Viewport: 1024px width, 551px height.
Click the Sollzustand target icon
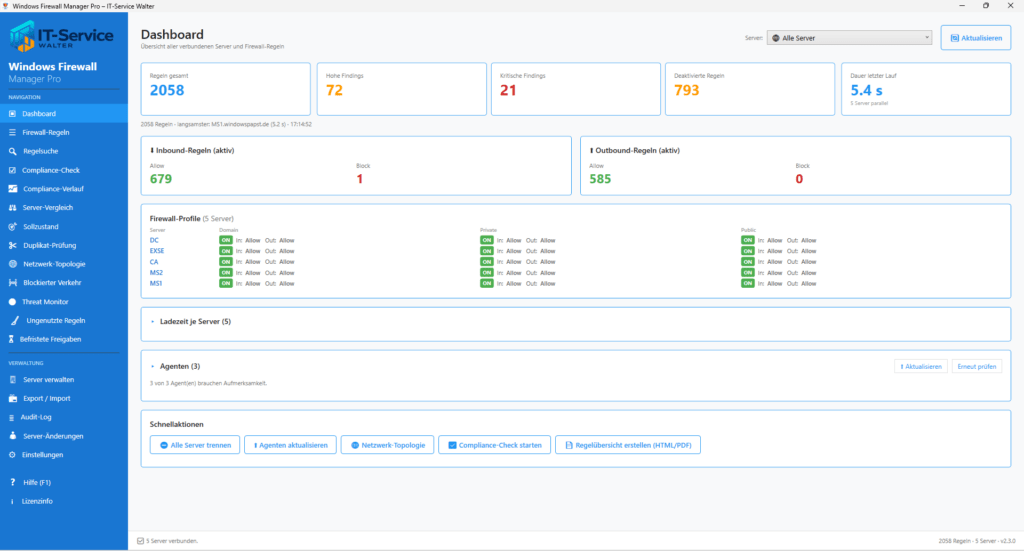(12, 227)
